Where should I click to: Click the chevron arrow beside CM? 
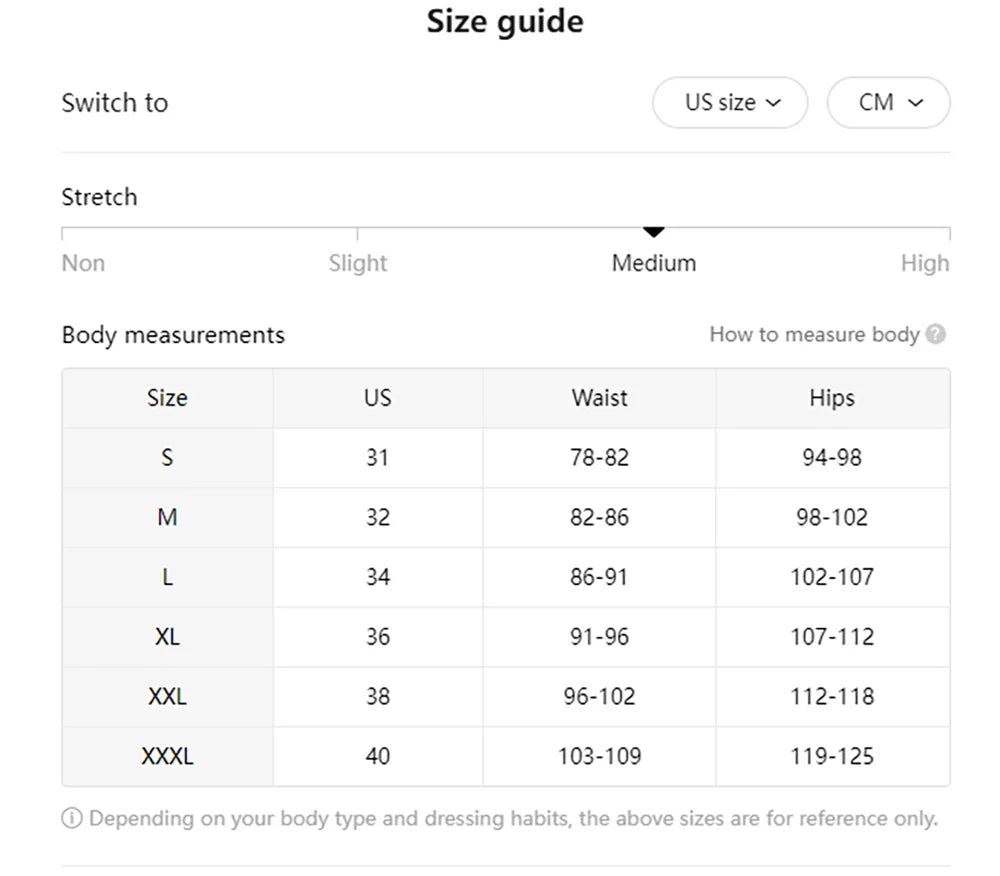pos(915,103)
